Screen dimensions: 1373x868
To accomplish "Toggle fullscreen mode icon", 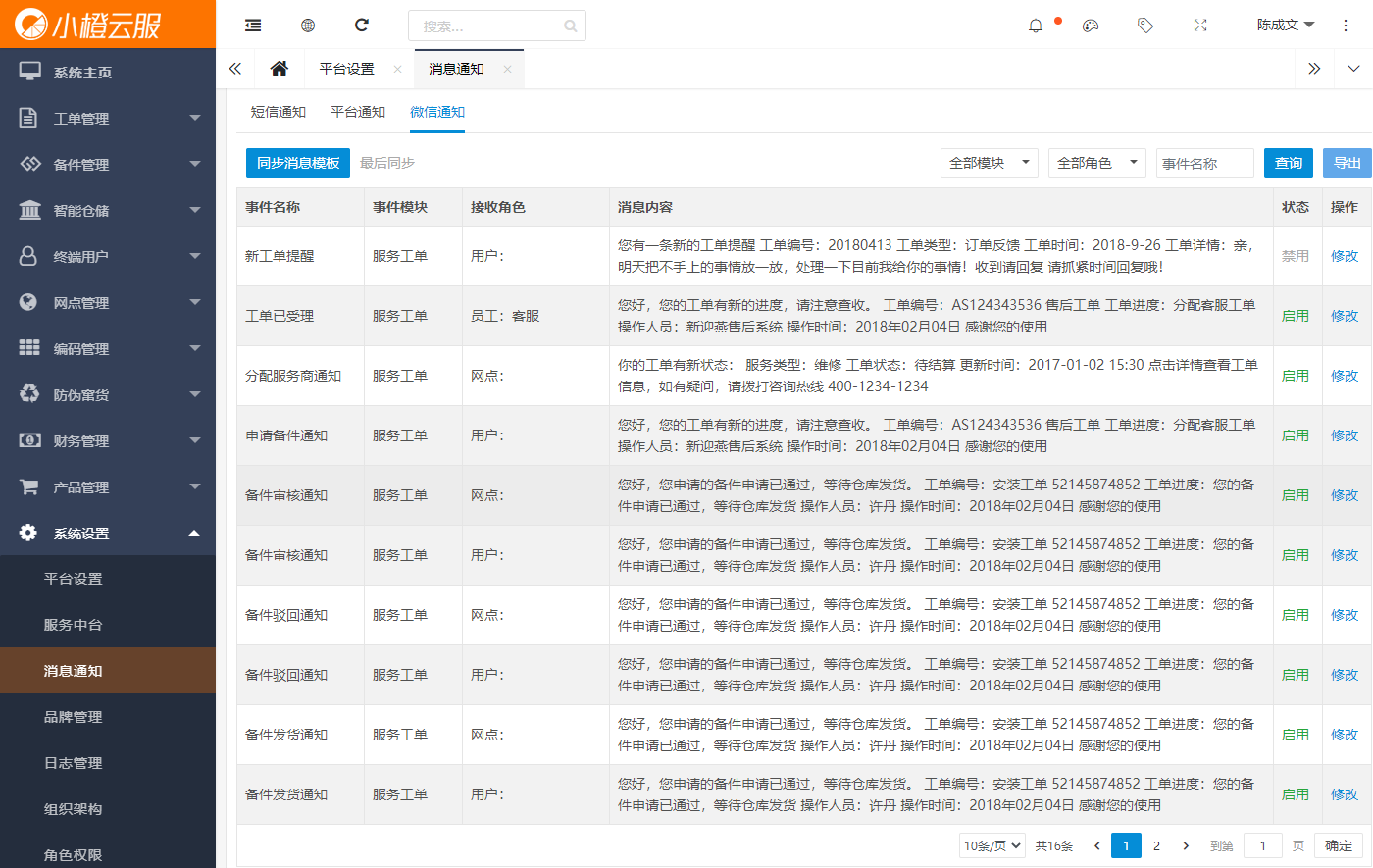I will tap(1200, 26).
